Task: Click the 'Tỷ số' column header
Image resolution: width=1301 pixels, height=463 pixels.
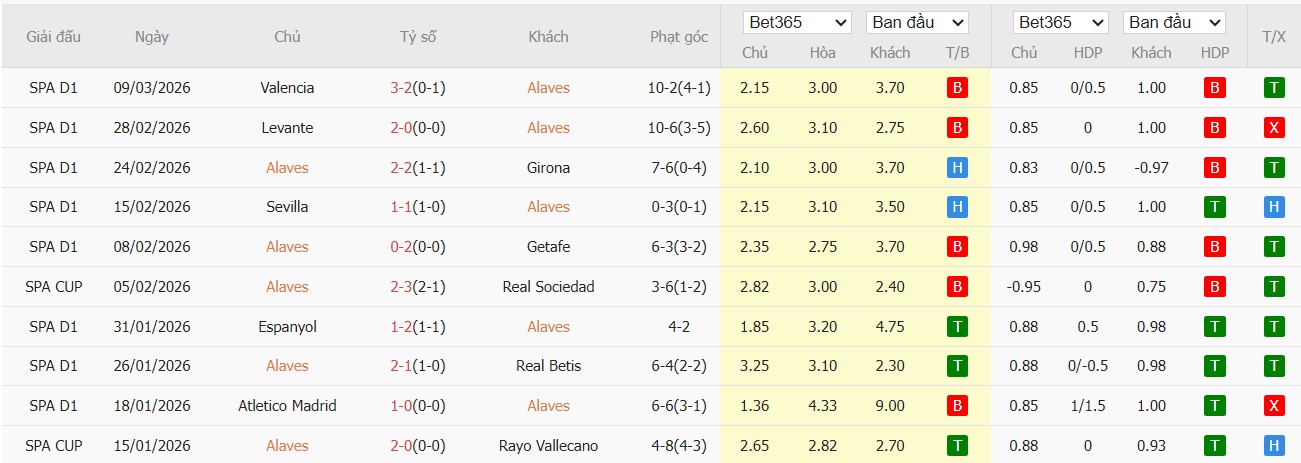Action: click(418, 37)
